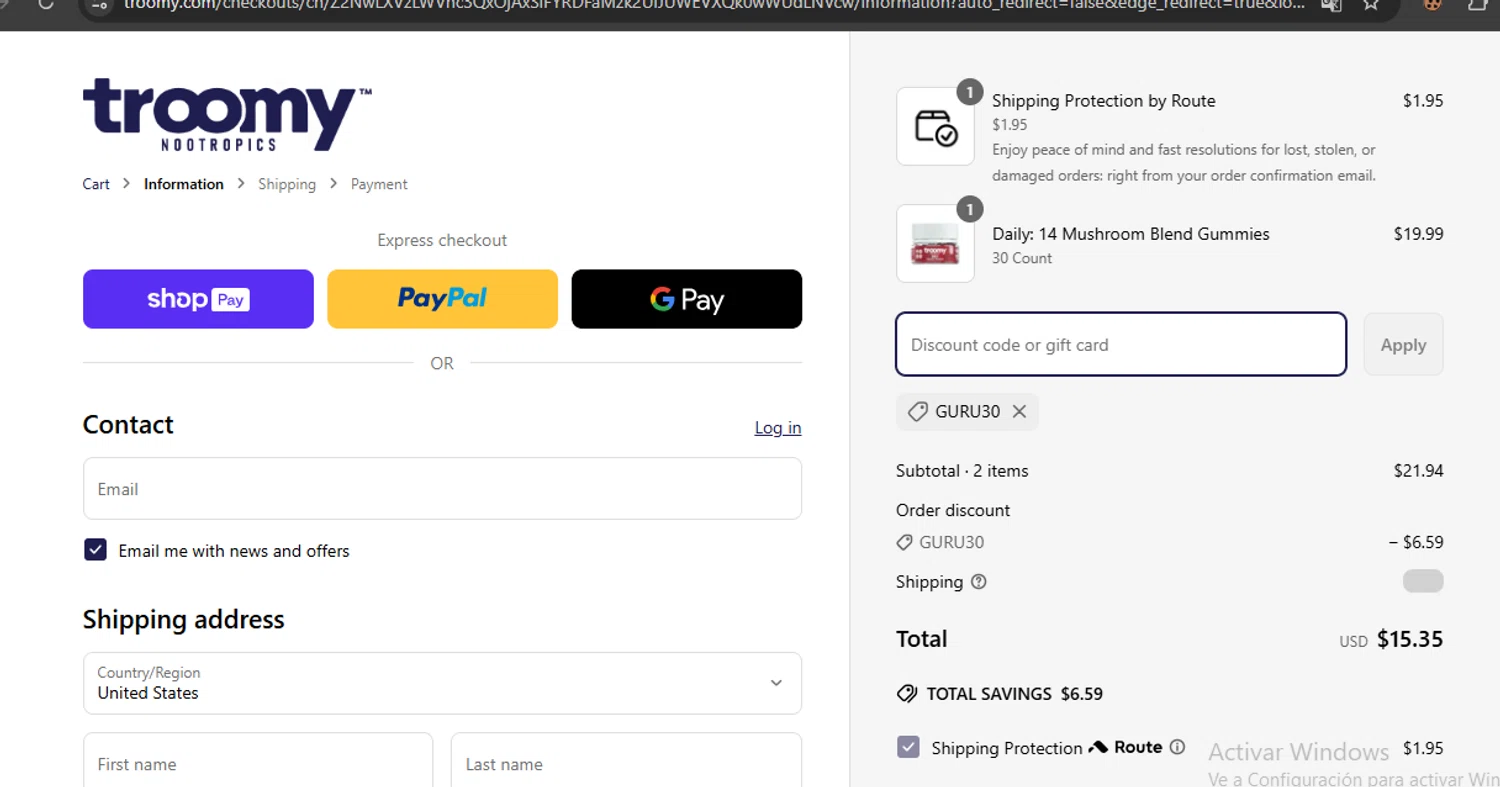Viewport: 1500px width, 787px height.
Task: Uncheck Email me with news and offers
Action: [x=95, y=550]
